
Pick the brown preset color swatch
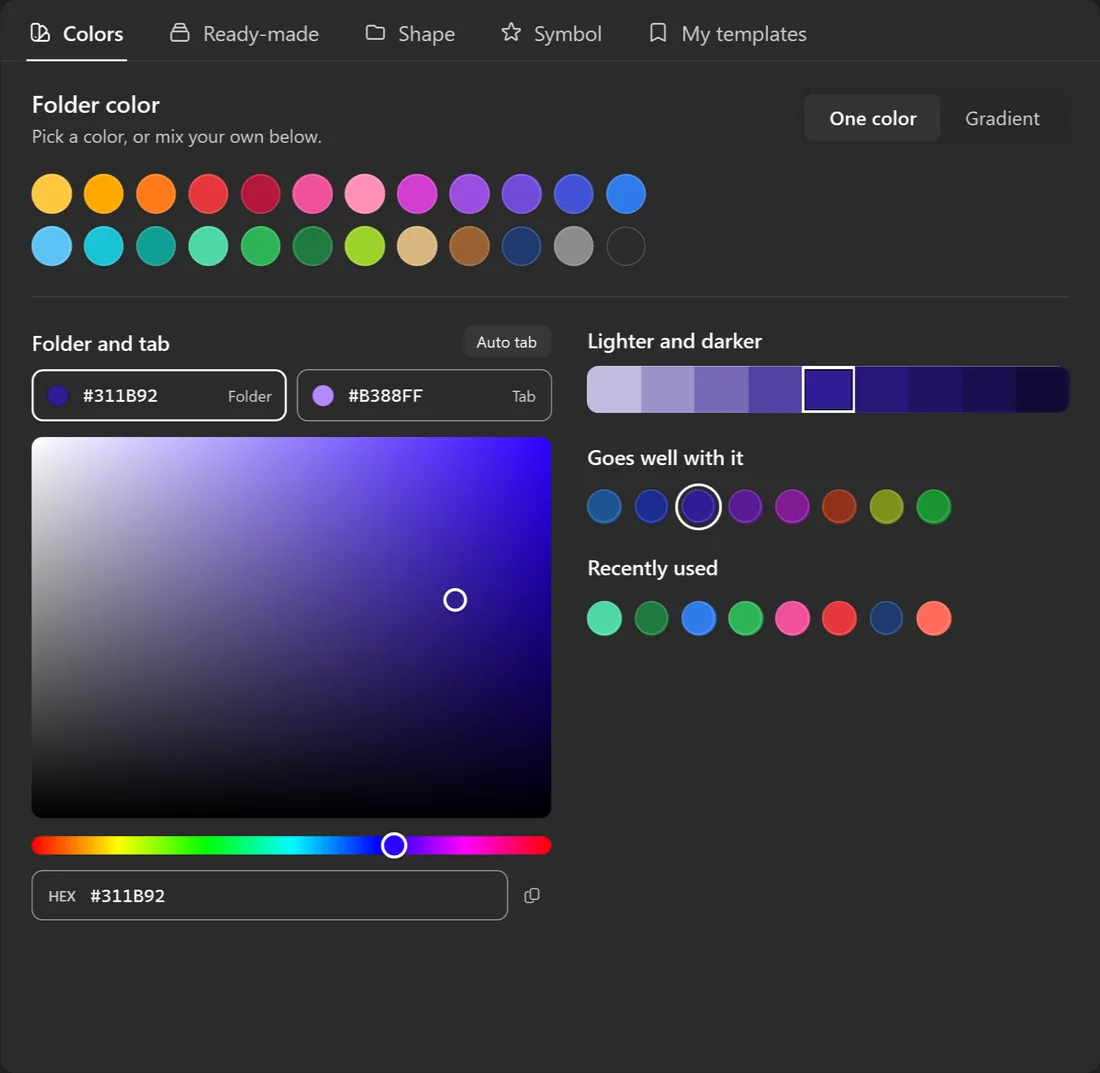pyautogui.click(x=469, y=246)
